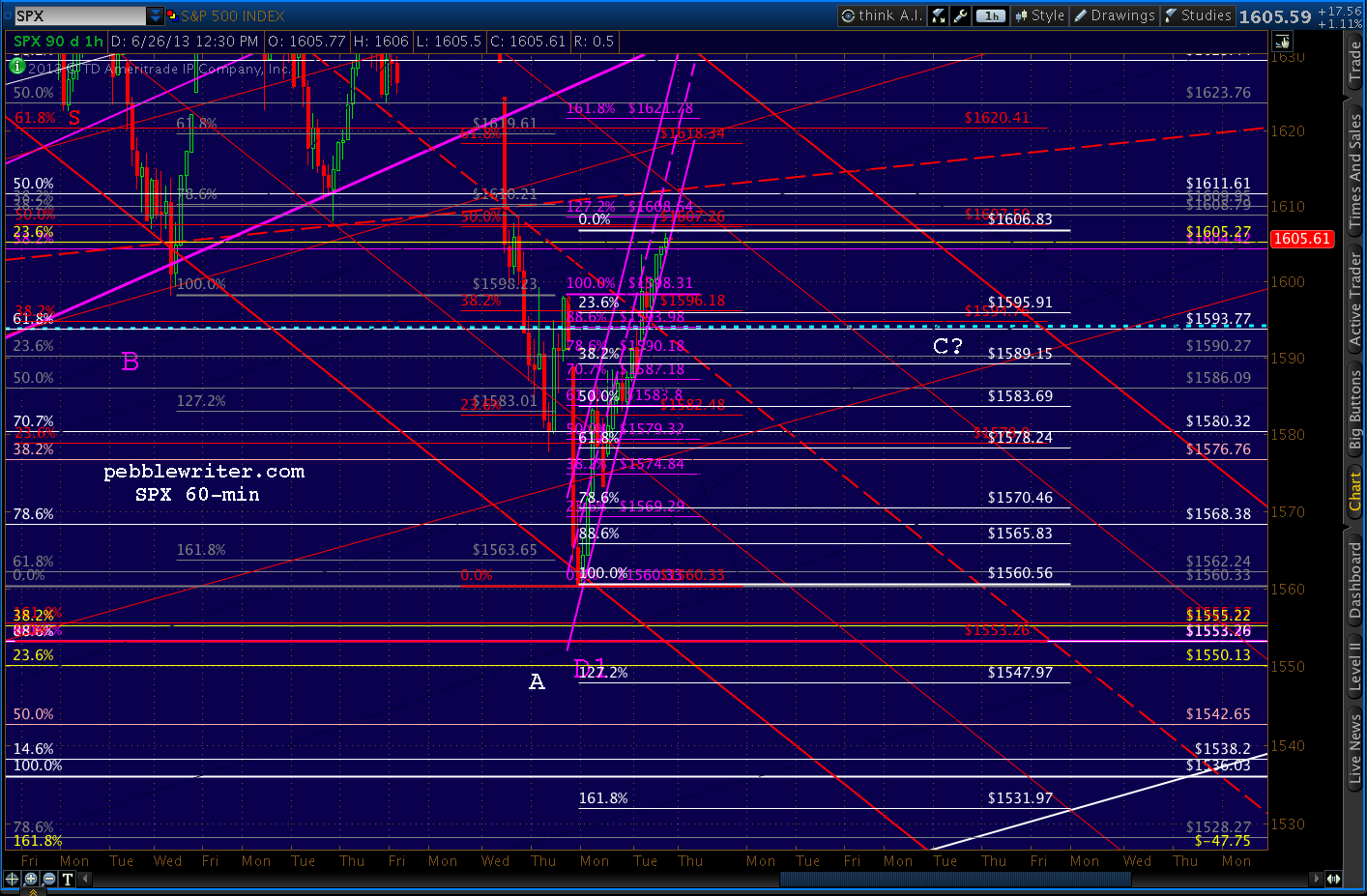This screenshot has height=896, width=1367.
Task: Click the white A wave label
Action: click(x=537, y=682)
